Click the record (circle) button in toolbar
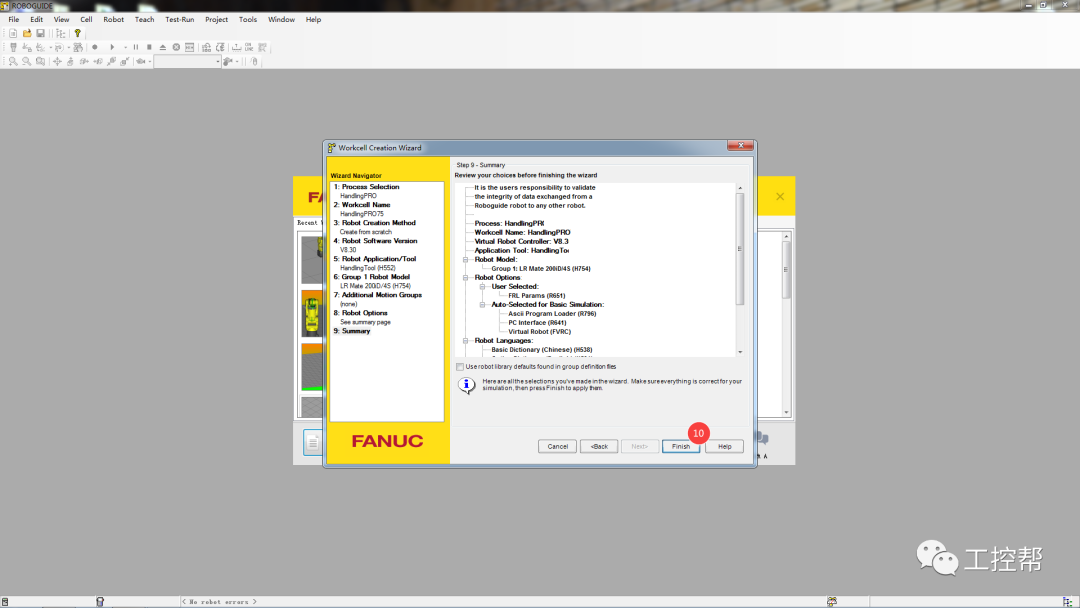1080x608 pixels. (95, 48)
